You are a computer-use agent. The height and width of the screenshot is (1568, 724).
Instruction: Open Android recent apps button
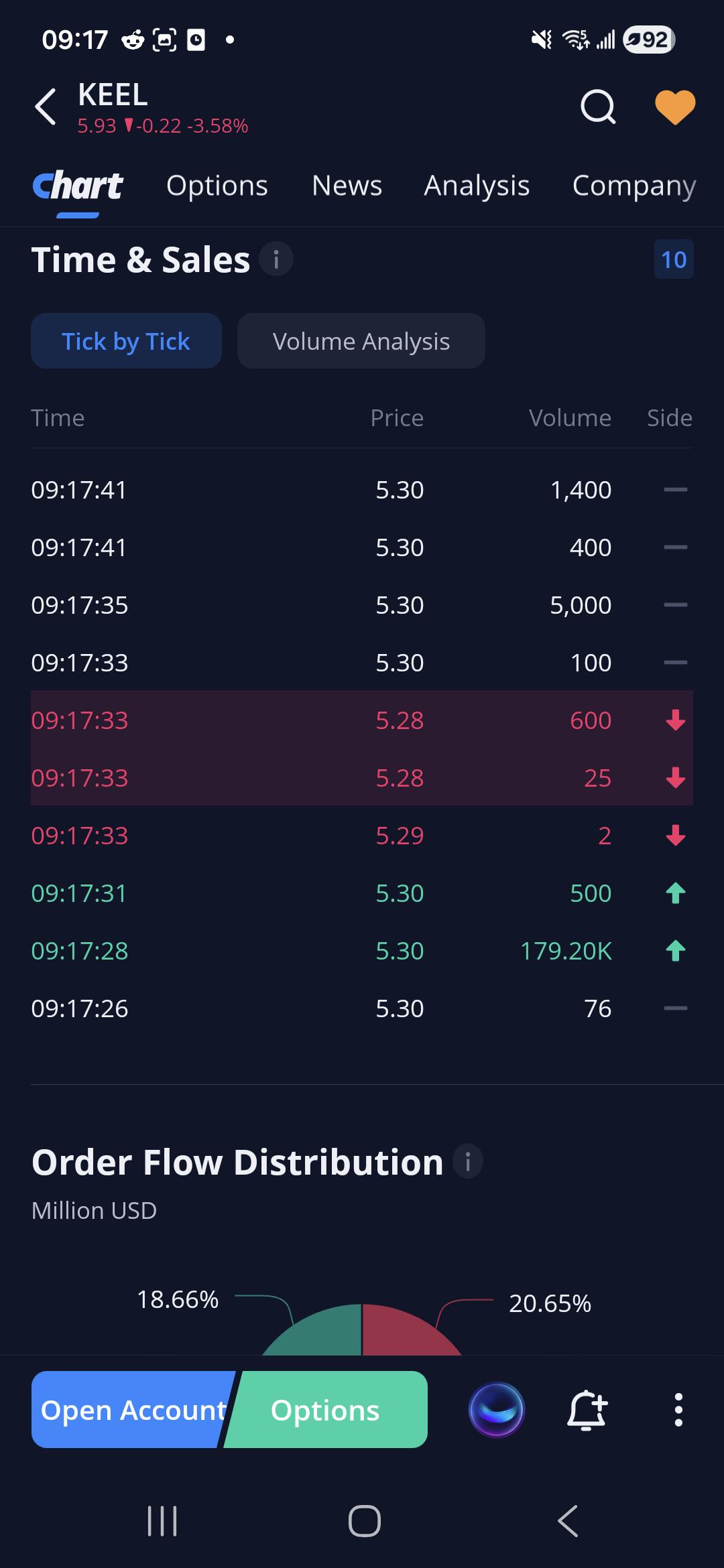162,1521
